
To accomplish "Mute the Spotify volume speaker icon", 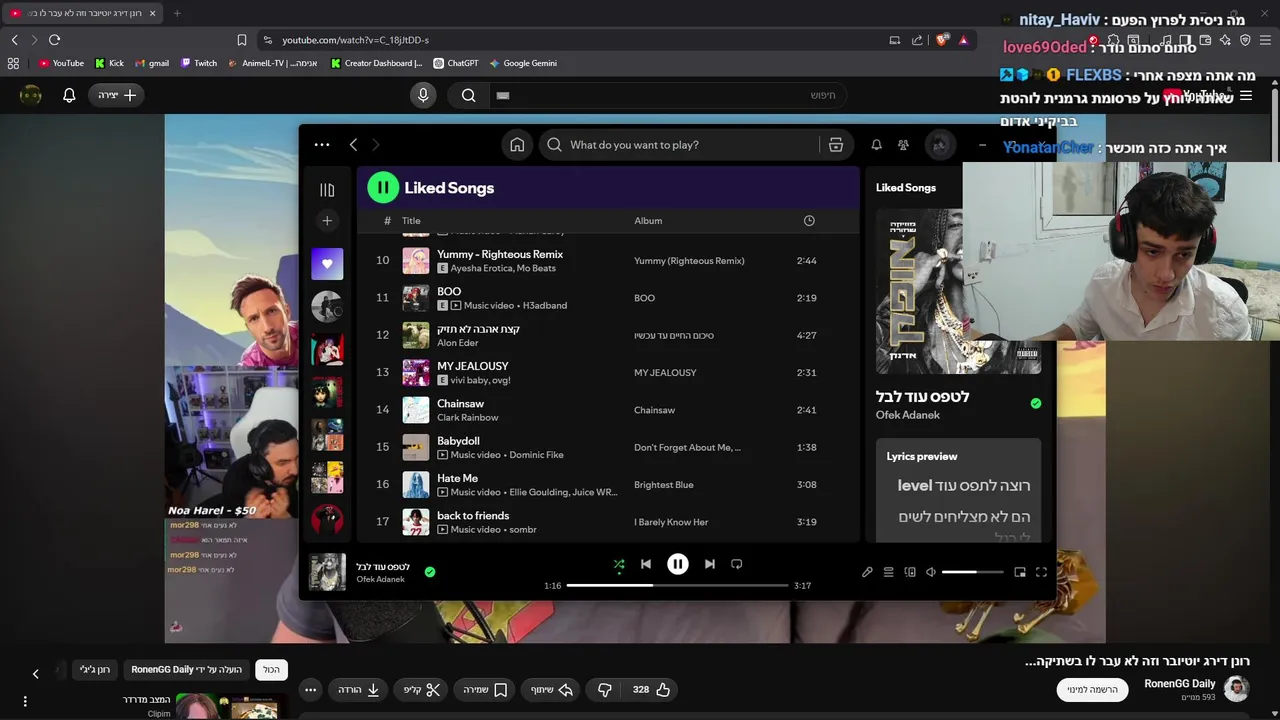I will pyautogui.click(x=931, y=572).
